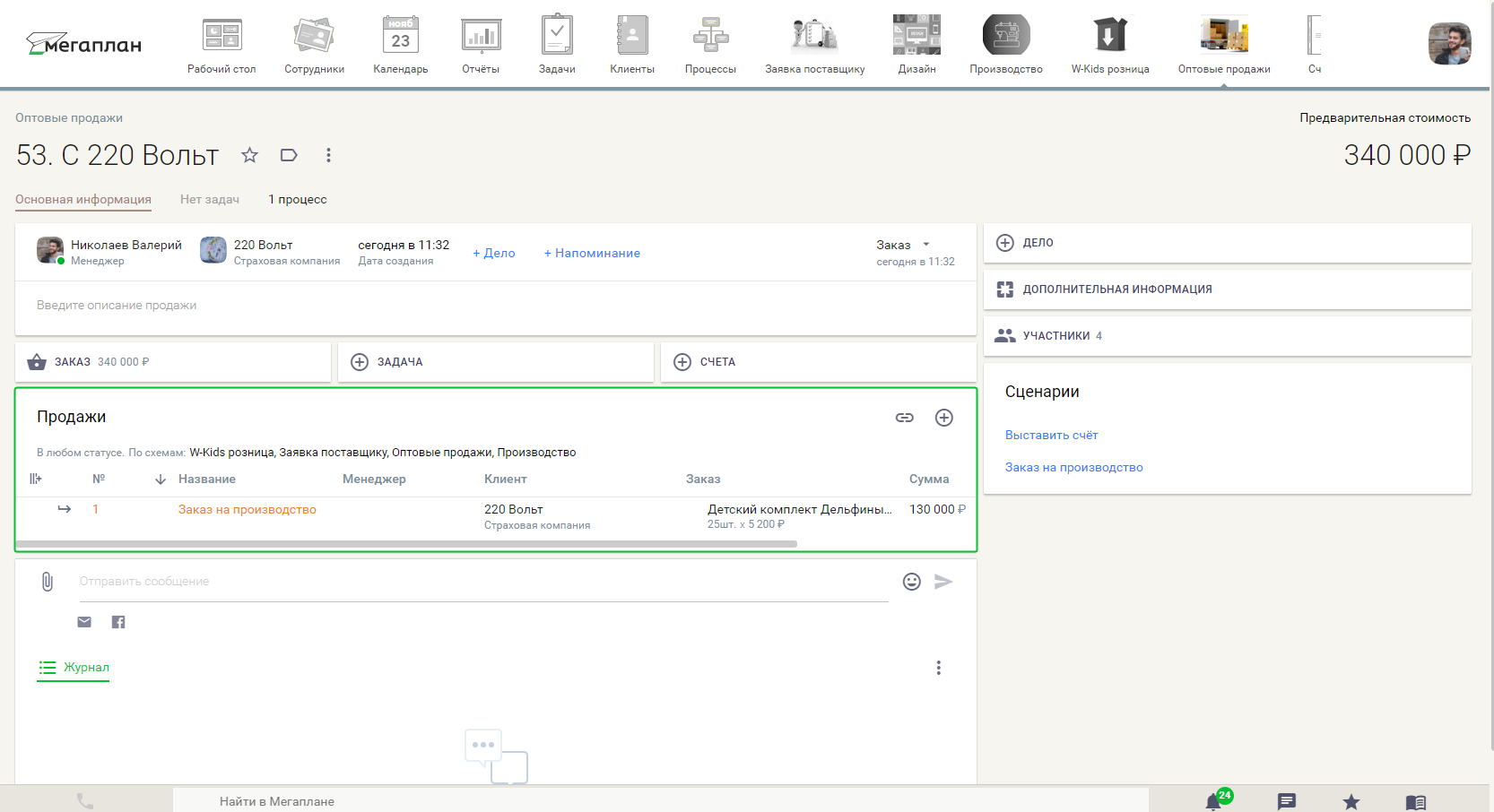The height and width of the screenshot is (812, 1494).
Task: Open favorites star in bottom bar
Action: pos(1351,801)
